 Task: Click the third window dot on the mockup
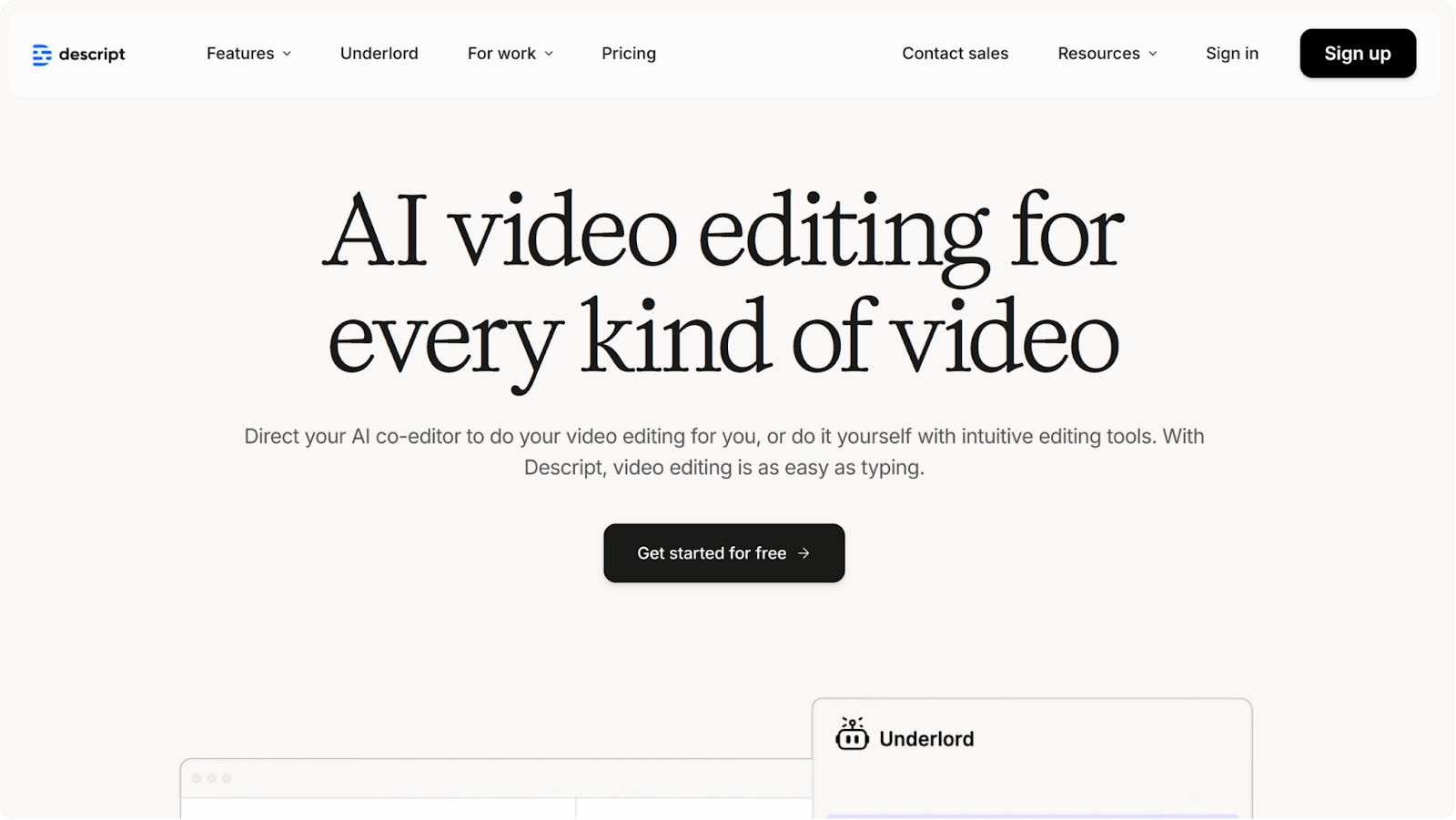[x=227, y=779]
